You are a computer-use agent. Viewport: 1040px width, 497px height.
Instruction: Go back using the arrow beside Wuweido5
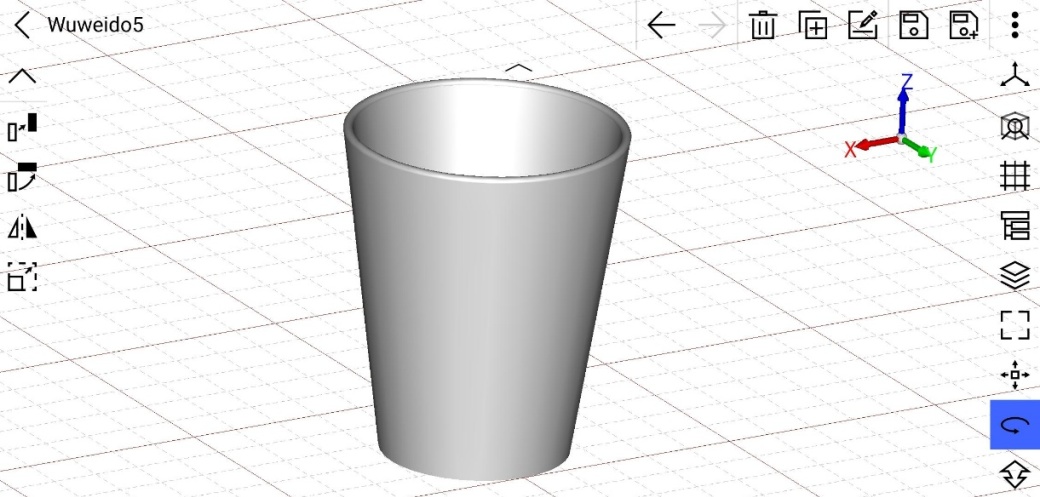point(22,25)
